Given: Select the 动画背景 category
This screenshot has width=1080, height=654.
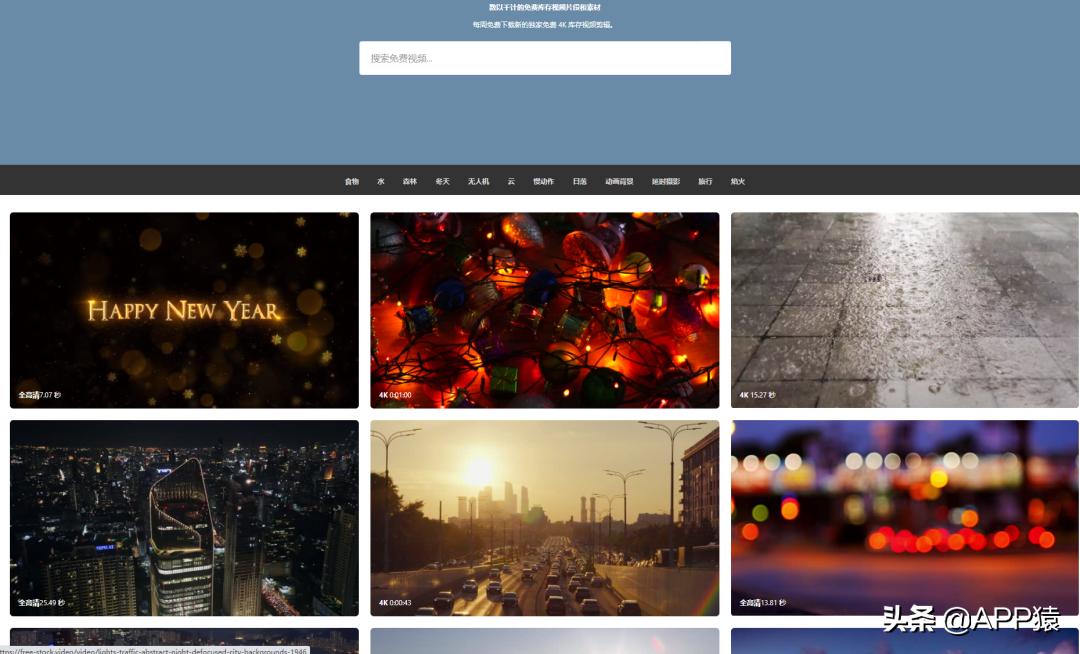Looking at the screenshot, I should (619, 182).
